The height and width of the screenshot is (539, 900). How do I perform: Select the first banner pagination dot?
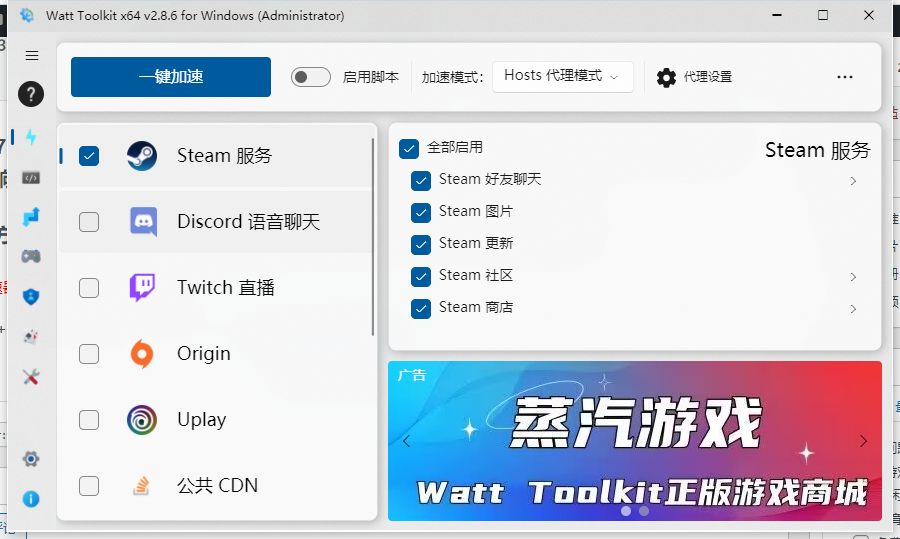(626, 511)
